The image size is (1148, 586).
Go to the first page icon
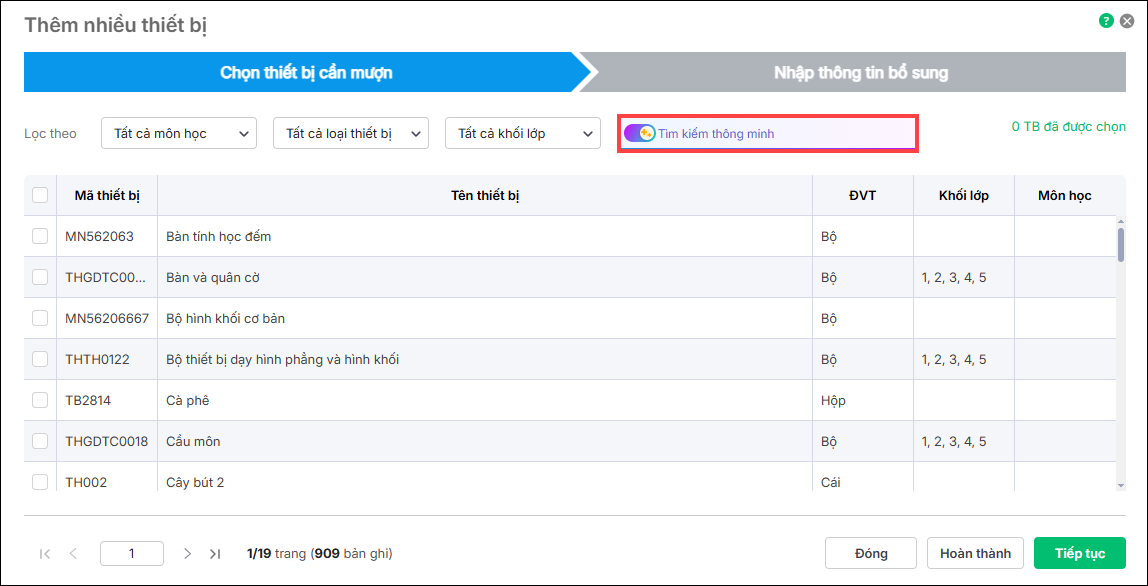point(45,553)
